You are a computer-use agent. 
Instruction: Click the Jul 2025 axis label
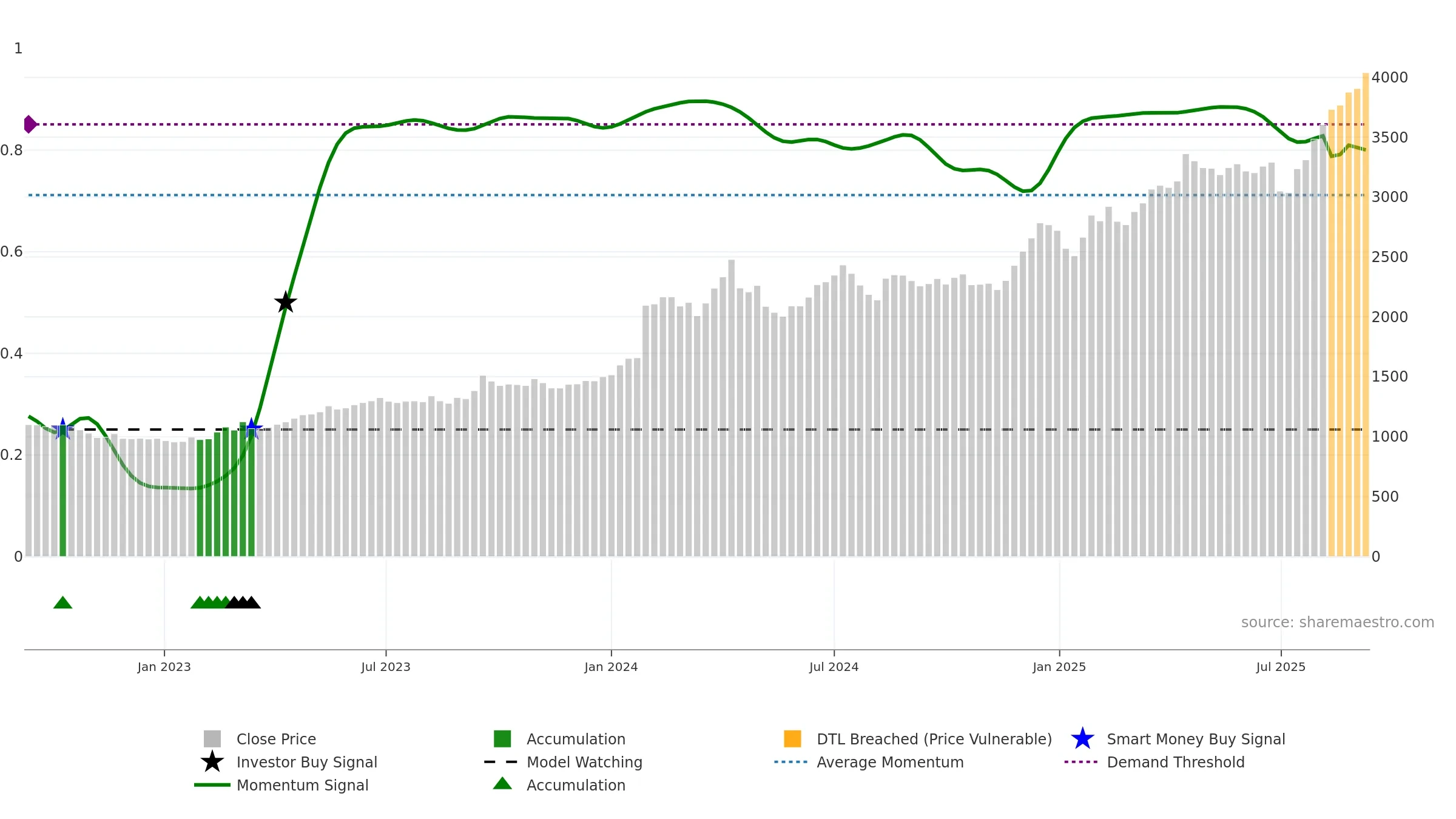coord(1281,667)
